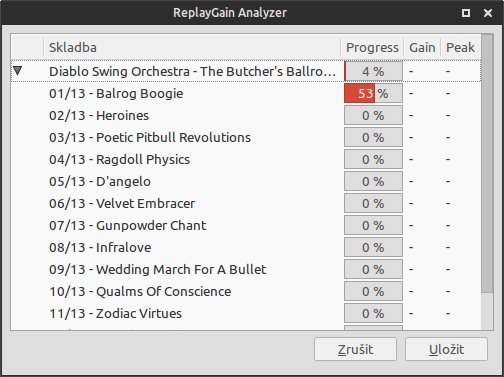
Task: Sort by the Progress column header
Action: coord(372,47)
